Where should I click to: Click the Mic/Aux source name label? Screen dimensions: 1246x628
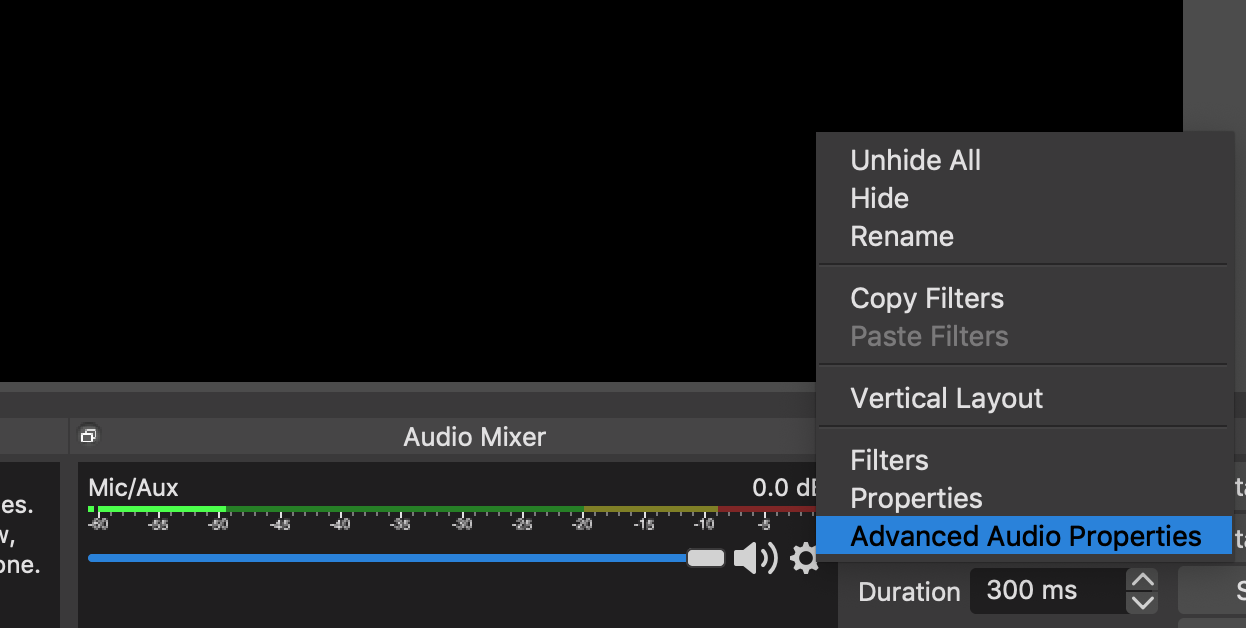(x=133, y=488)
